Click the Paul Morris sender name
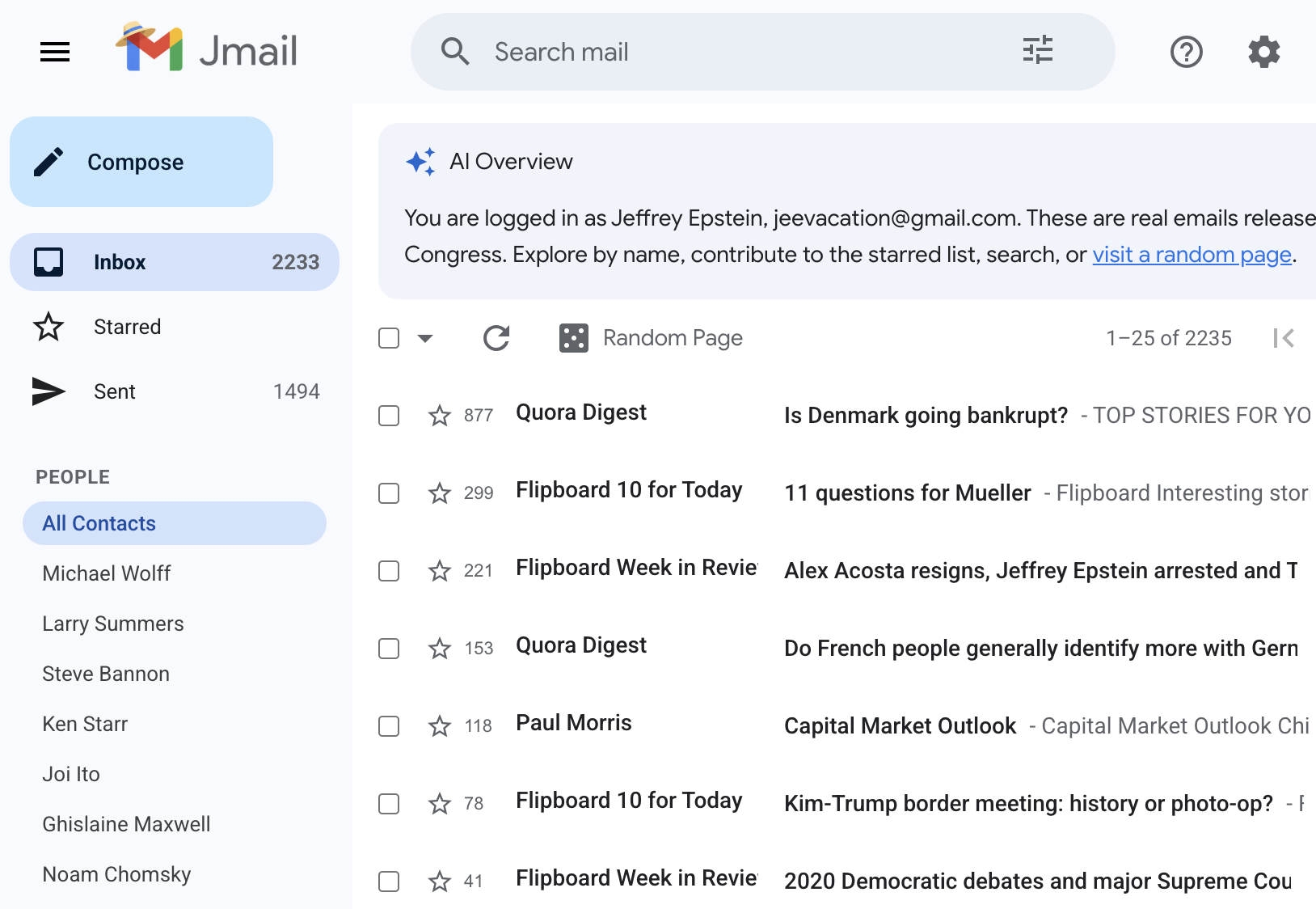The image size is (1316, 909). [x=574, y=723]
